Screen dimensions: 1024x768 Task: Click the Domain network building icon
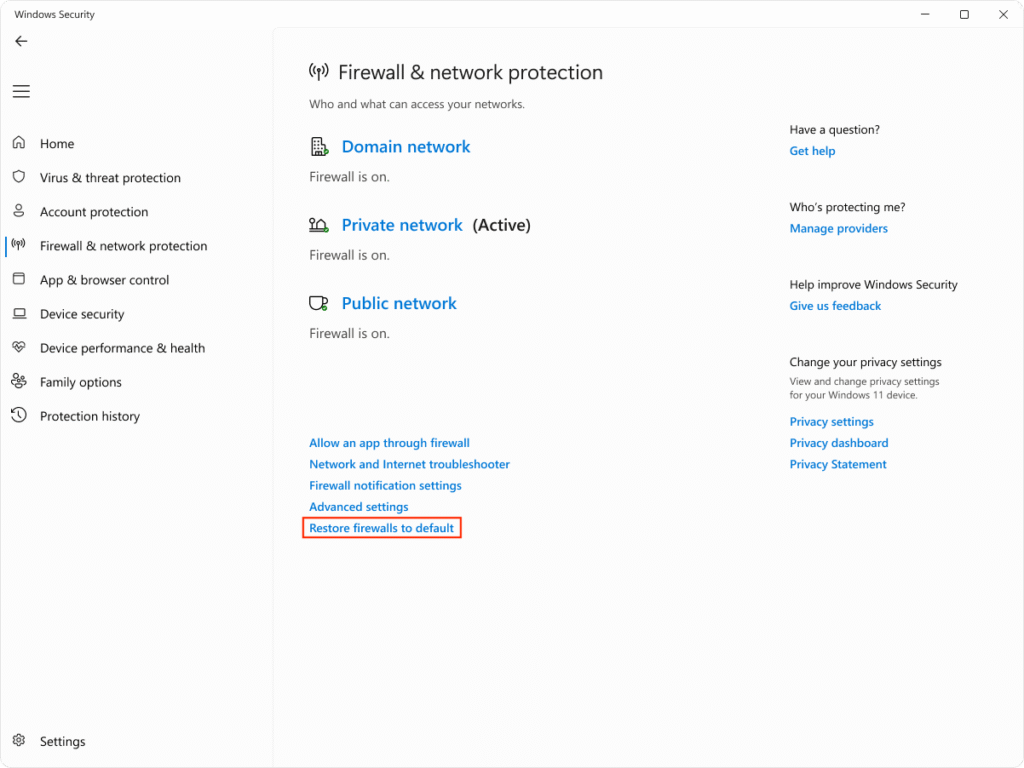click(x=318, y=146)
